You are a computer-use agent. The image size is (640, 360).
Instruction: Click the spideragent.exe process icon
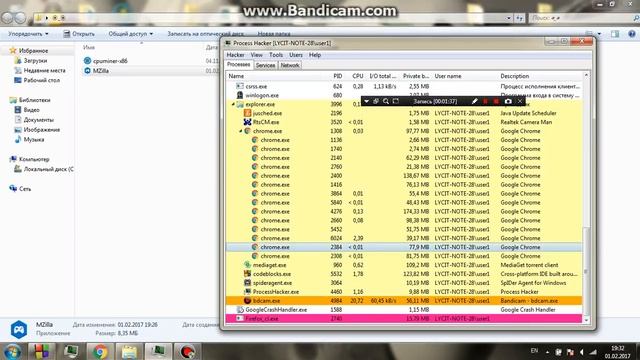(247, 283)
